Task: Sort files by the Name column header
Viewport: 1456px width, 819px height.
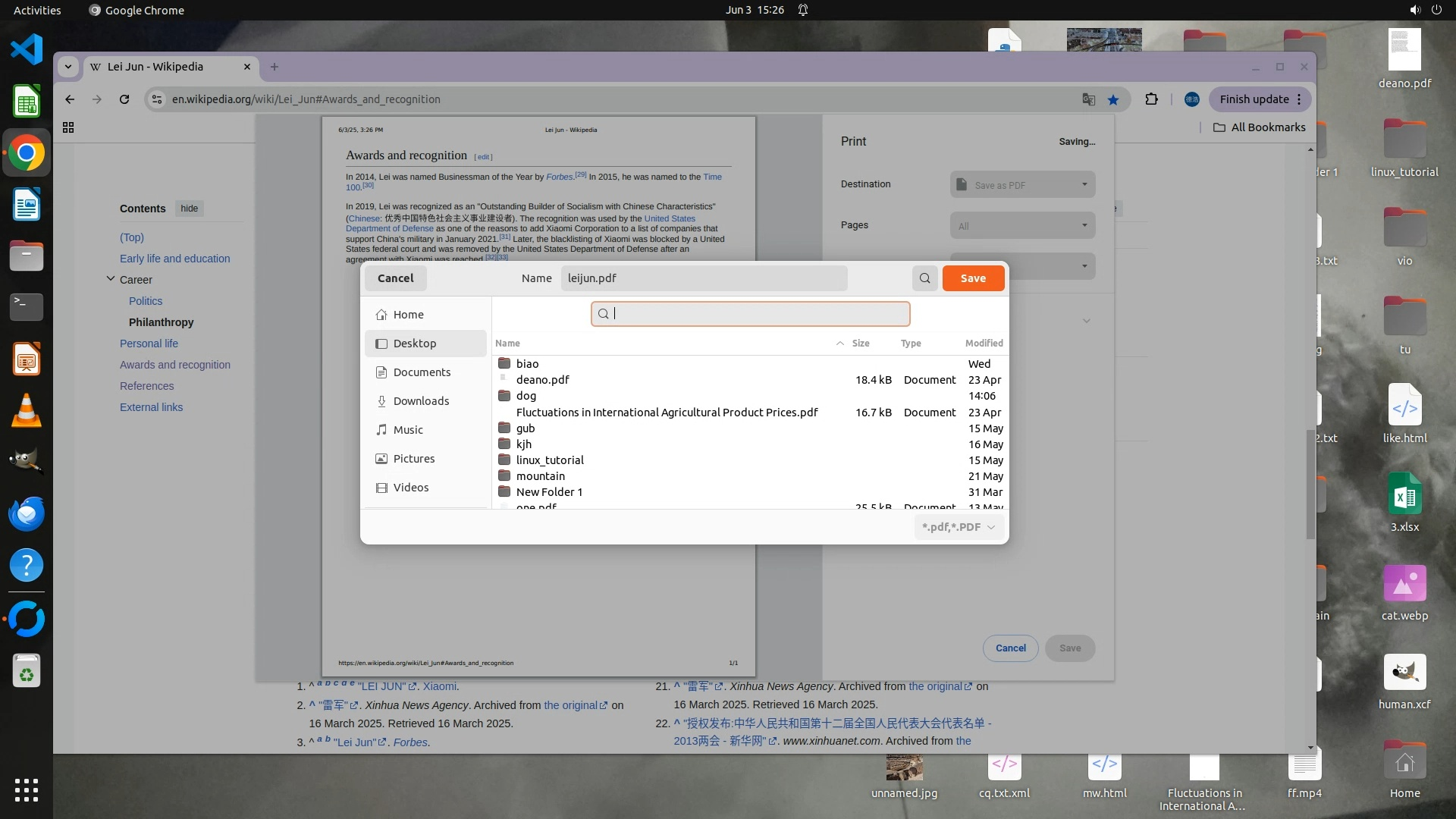Action: 508,344
